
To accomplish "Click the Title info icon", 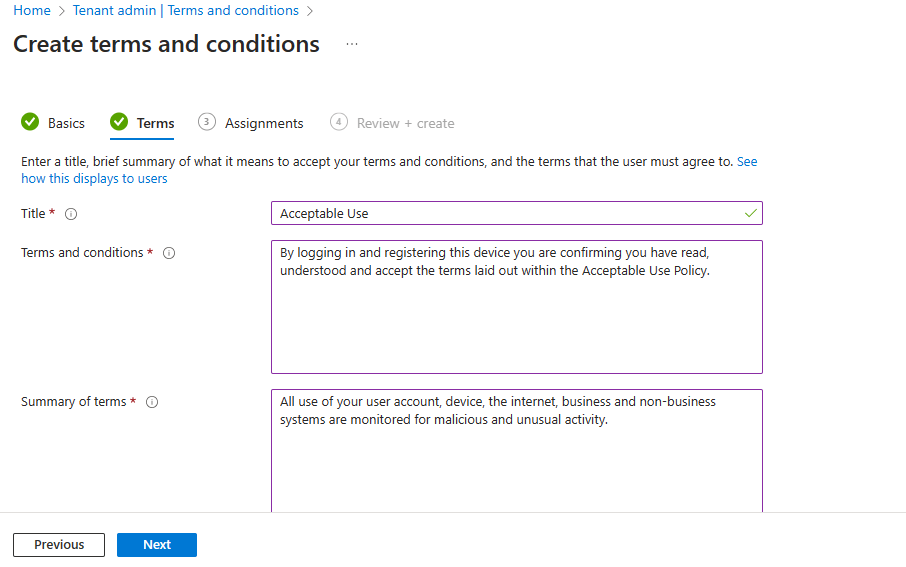I will pos(71,214).
